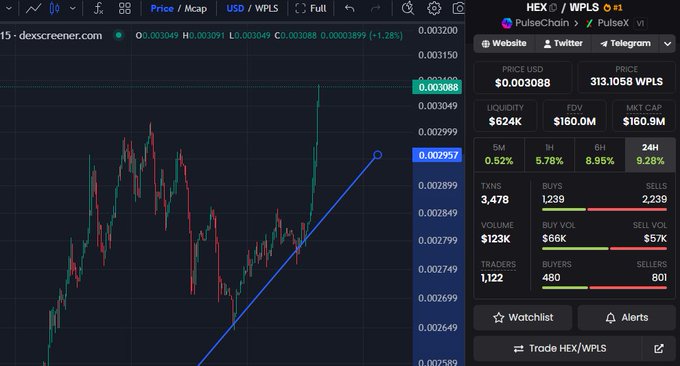
Task: Click the PRICE USD $0.003088 box
Action: pyautogui.click(x=523, y=77)
